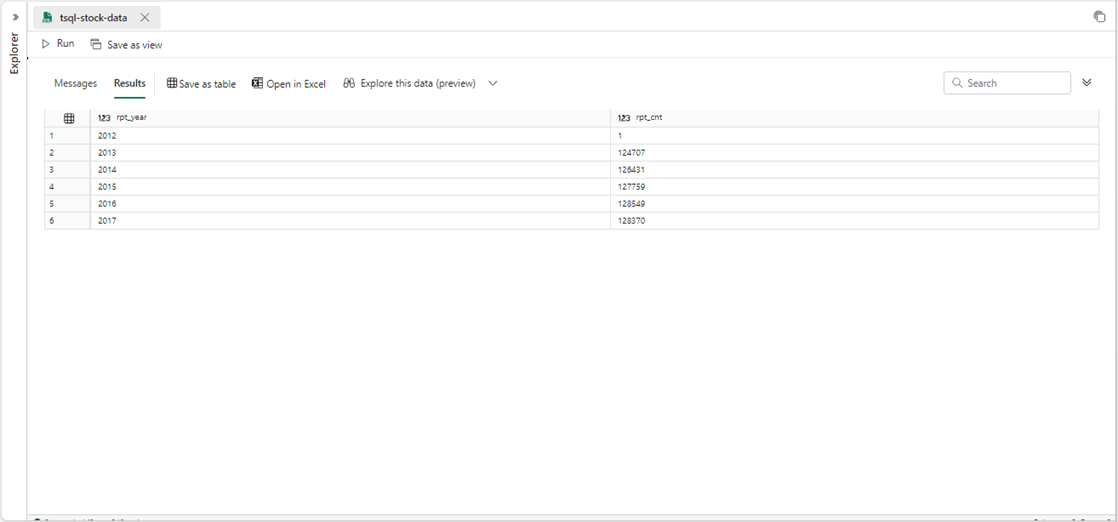Click the 127759 count cell
Screen dimensions: 1118x522
point(854,187)
